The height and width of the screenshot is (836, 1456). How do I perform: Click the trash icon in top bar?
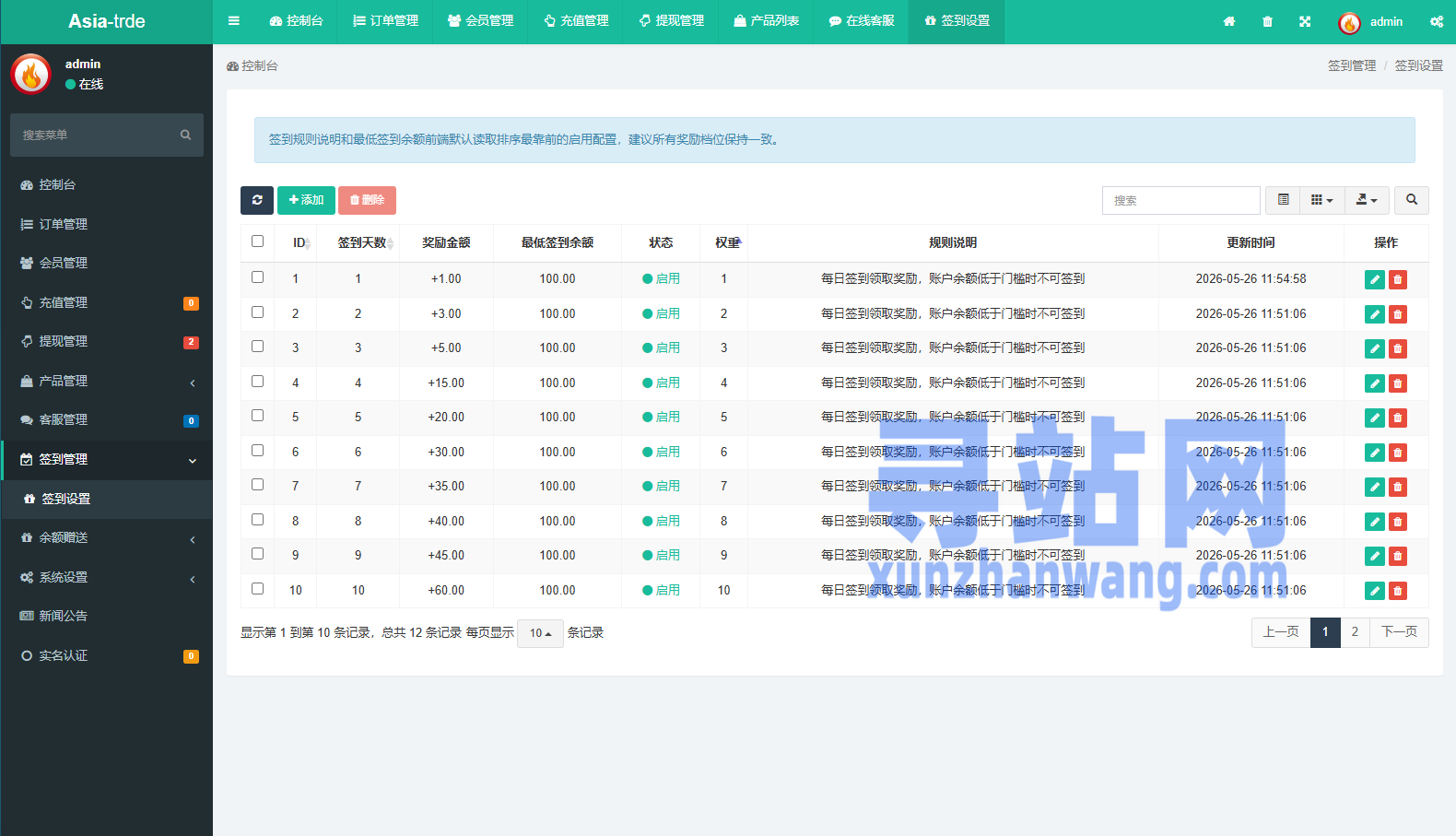coord(1267,21)
